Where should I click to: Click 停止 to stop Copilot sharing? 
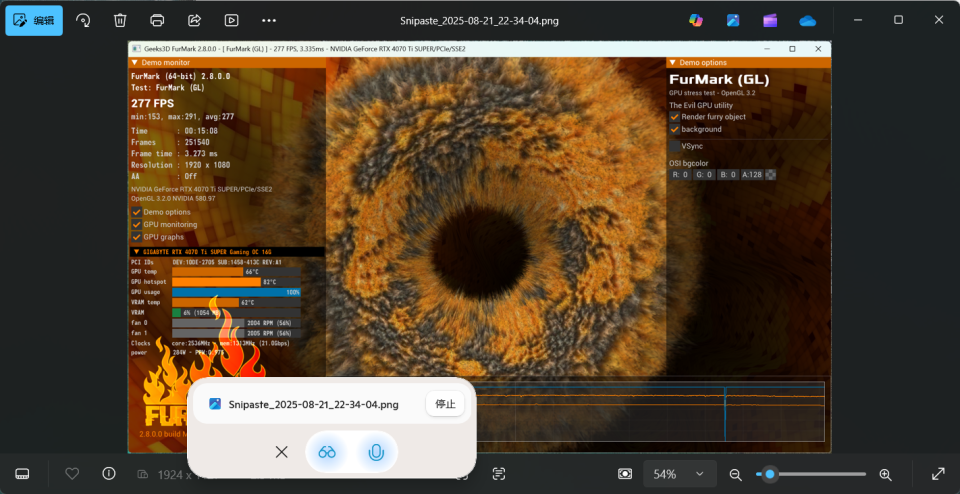(x=445, y=404)
